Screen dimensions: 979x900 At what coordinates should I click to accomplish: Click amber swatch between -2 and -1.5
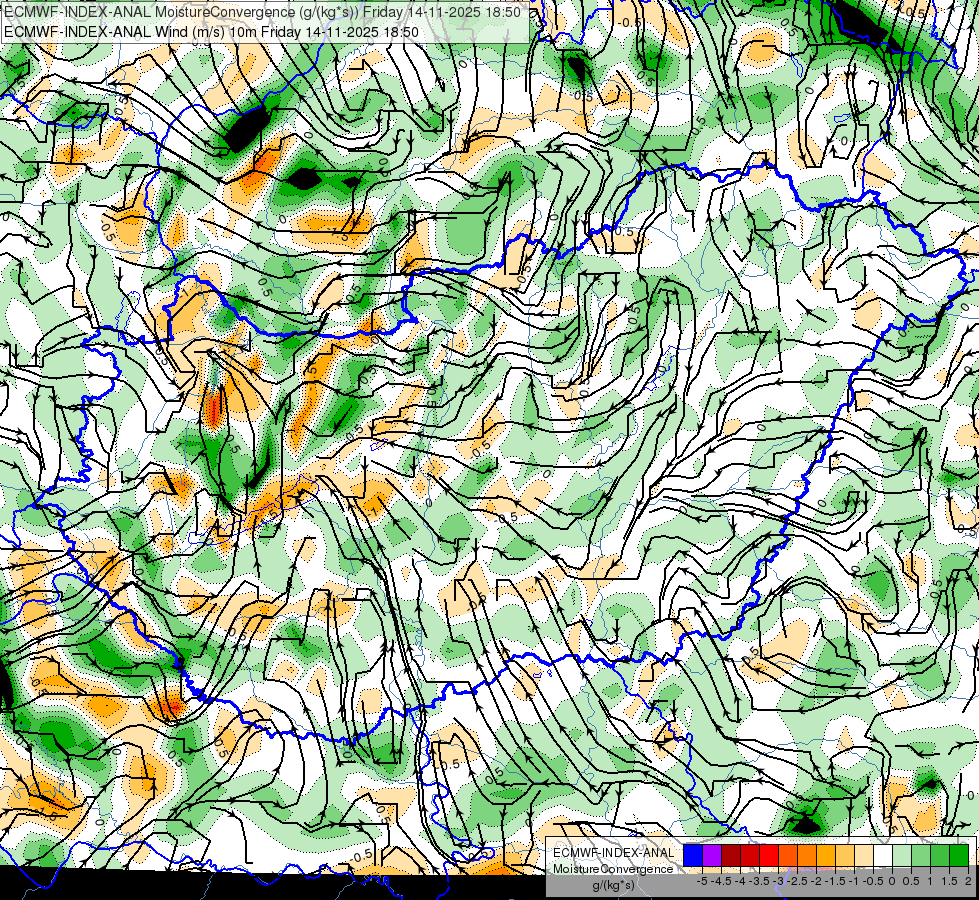point(826,856)
